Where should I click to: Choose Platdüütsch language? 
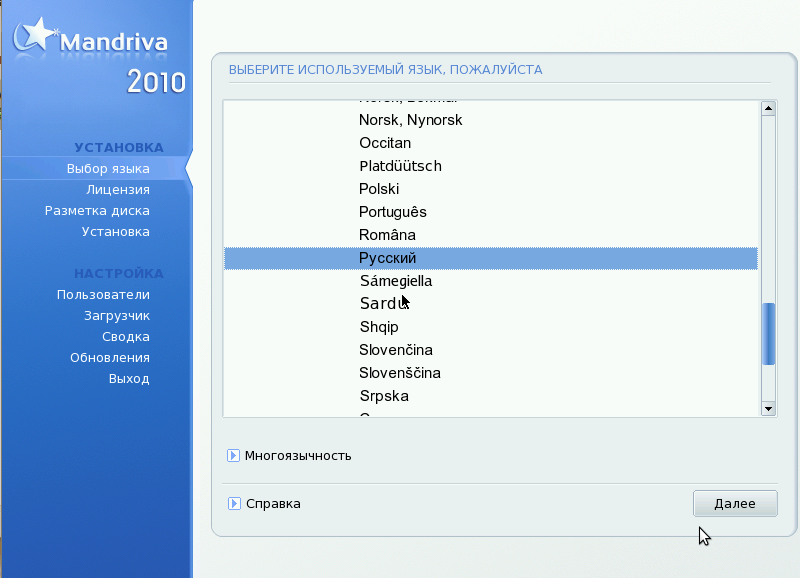coord(400,166)
